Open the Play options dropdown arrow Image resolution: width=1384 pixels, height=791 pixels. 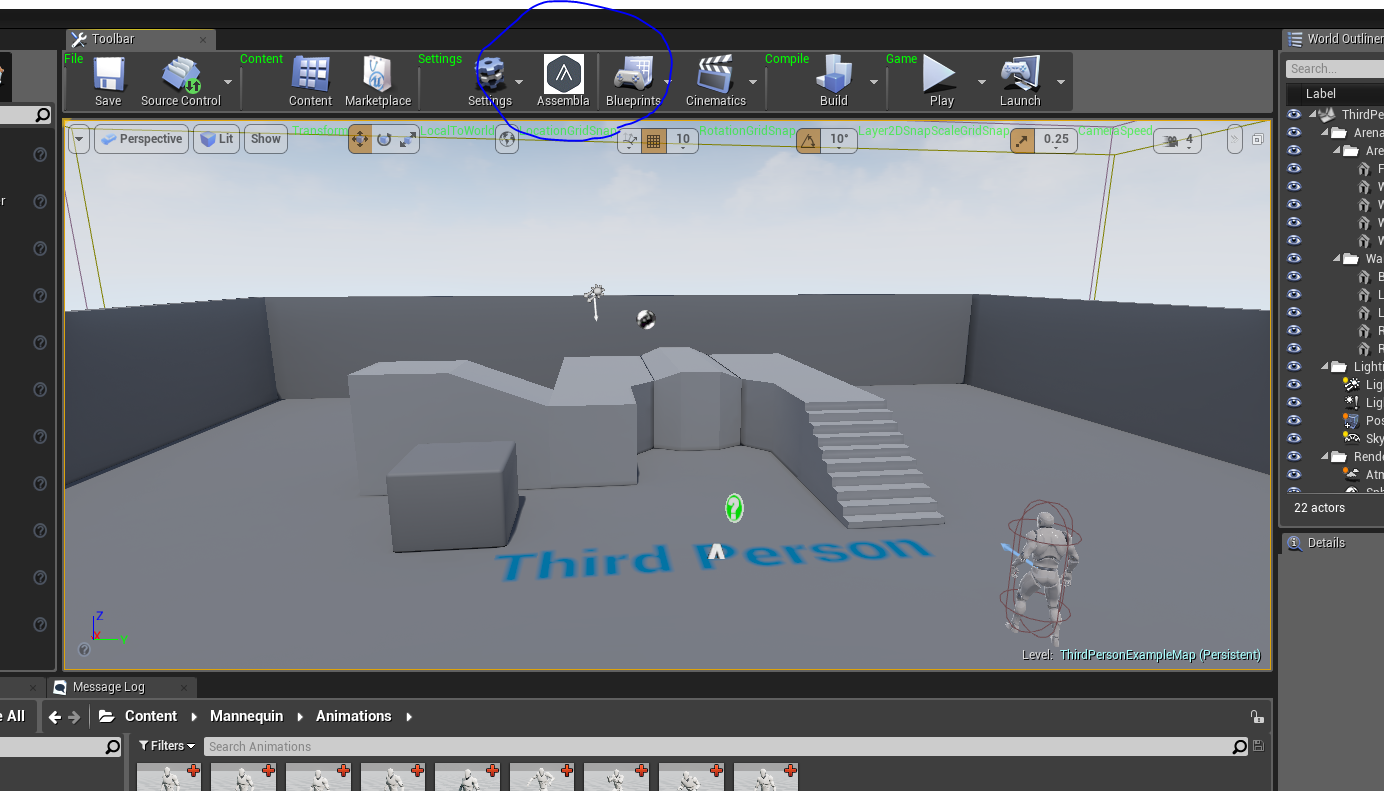click(981, 82)
